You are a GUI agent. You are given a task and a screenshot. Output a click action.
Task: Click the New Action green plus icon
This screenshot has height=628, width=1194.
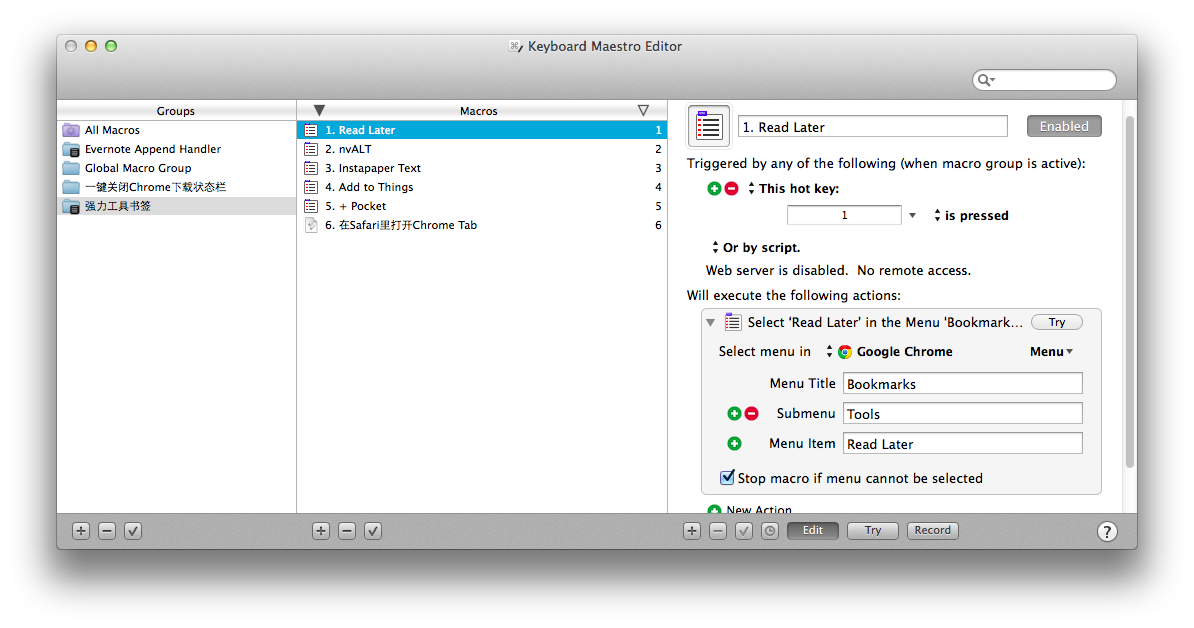point(714,510)
